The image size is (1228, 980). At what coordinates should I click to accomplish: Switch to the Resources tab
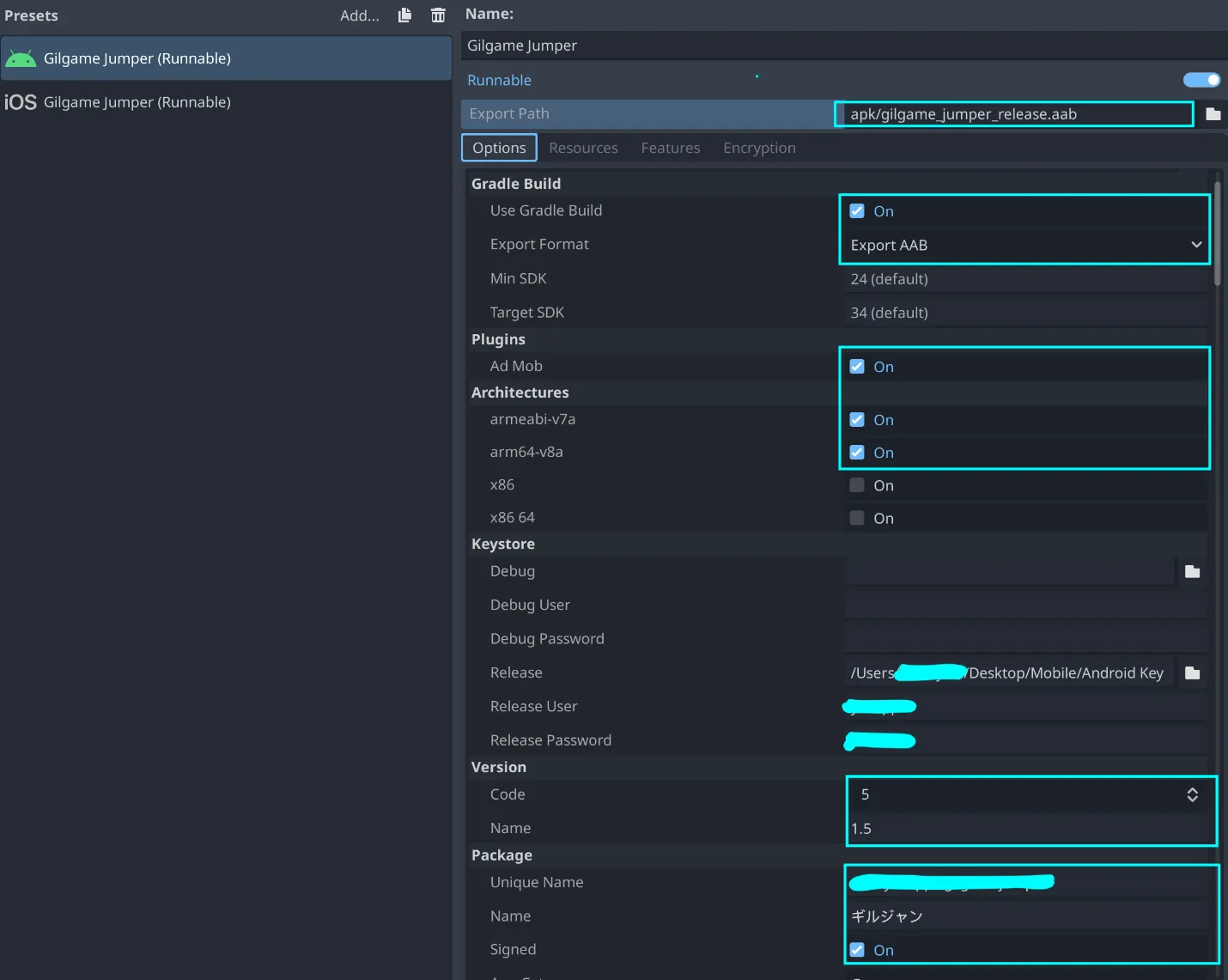pyautogui.click(x=583, y=148)
